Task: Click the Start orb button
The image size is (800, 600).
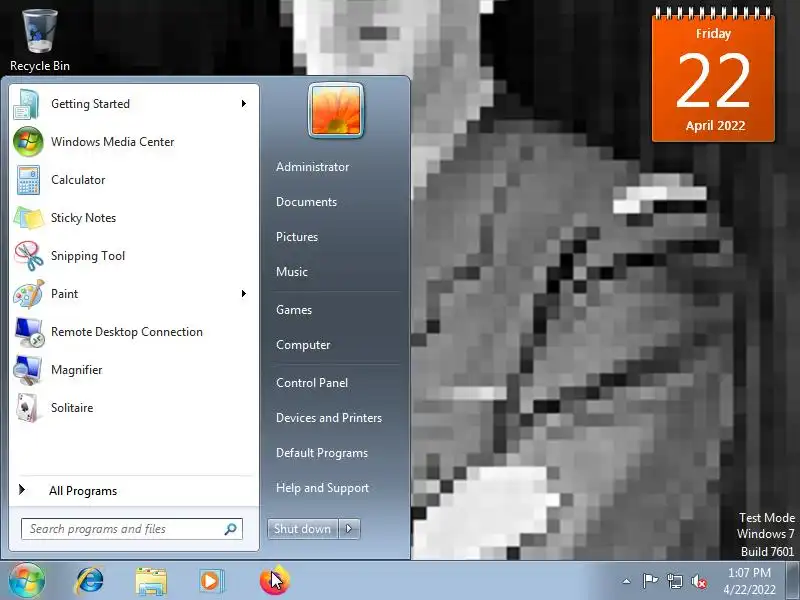Action: pyautogui.click(x=27, y=581)
